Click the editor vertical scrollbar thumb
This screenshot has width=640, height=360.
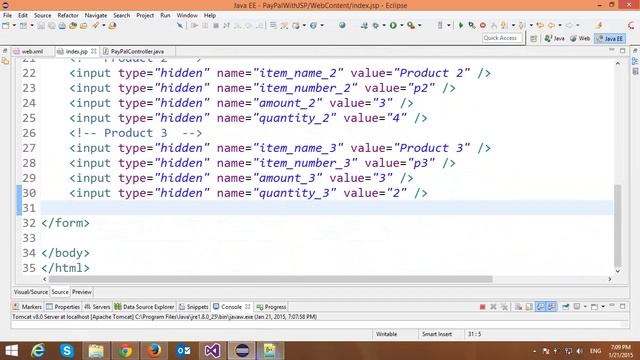(x=618, y=225)
